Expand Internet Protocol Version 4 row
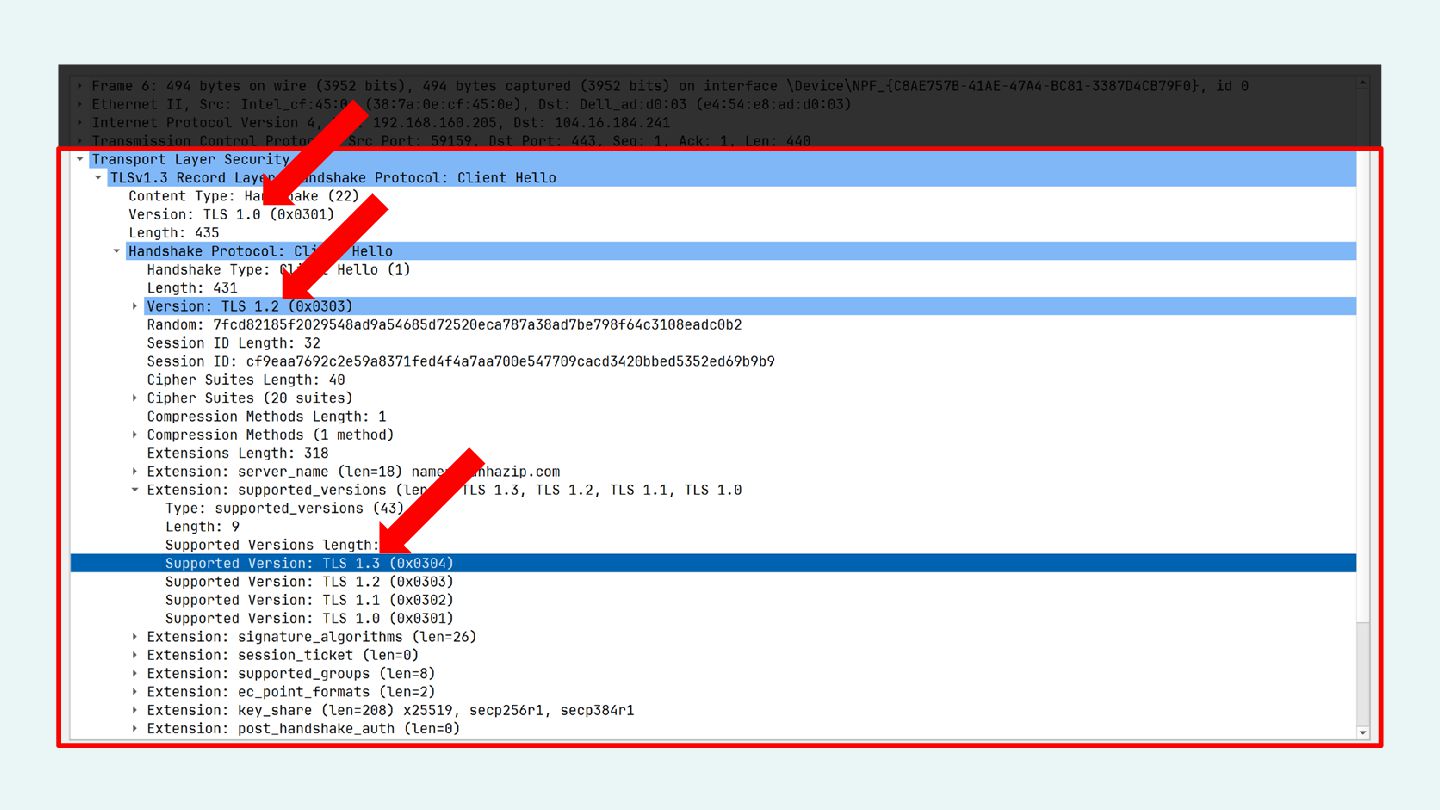This screenshot has width=1440, height=810. click(80, 123)
